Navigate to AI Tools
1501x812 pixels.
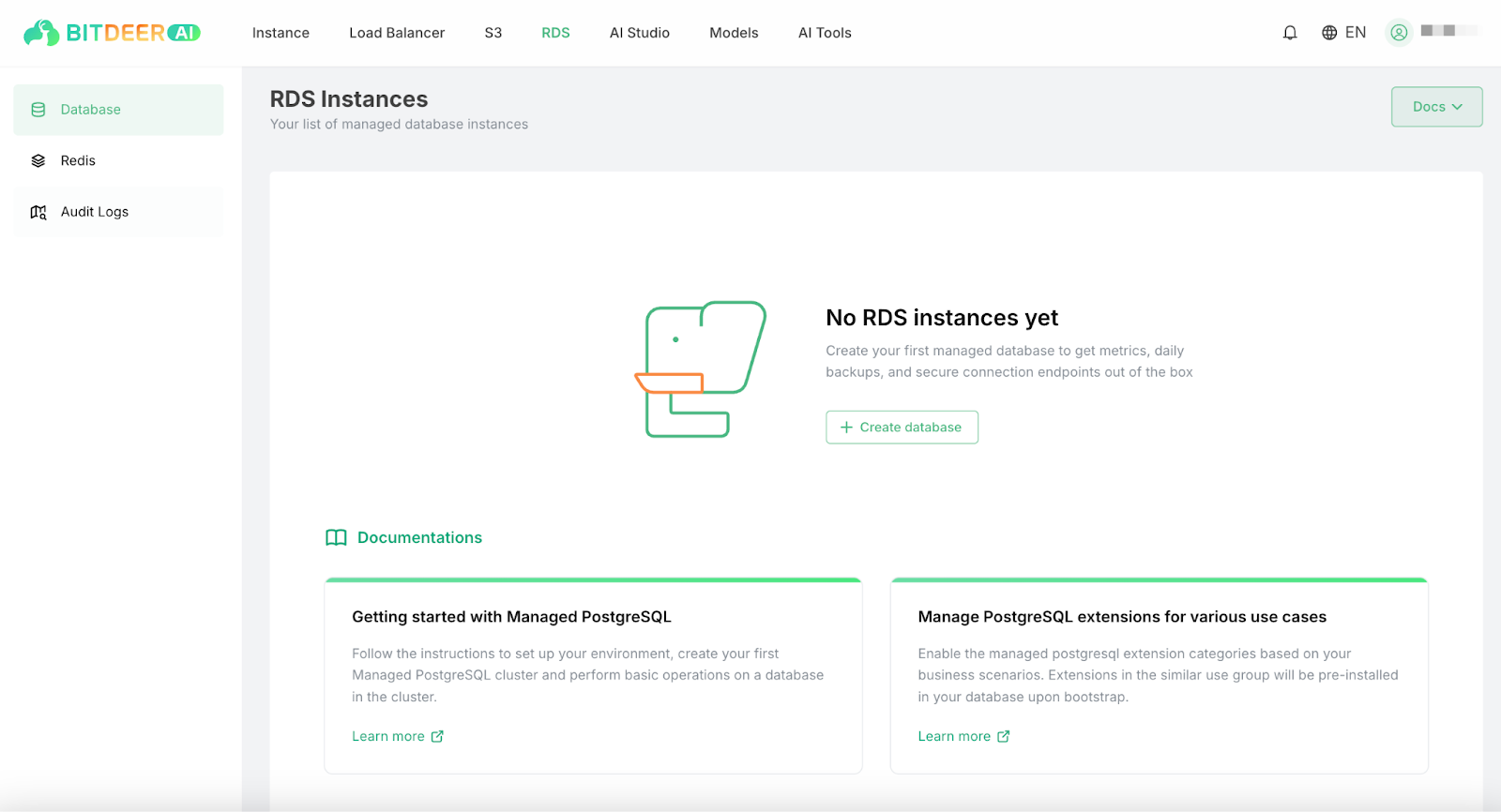pos(825,33)
